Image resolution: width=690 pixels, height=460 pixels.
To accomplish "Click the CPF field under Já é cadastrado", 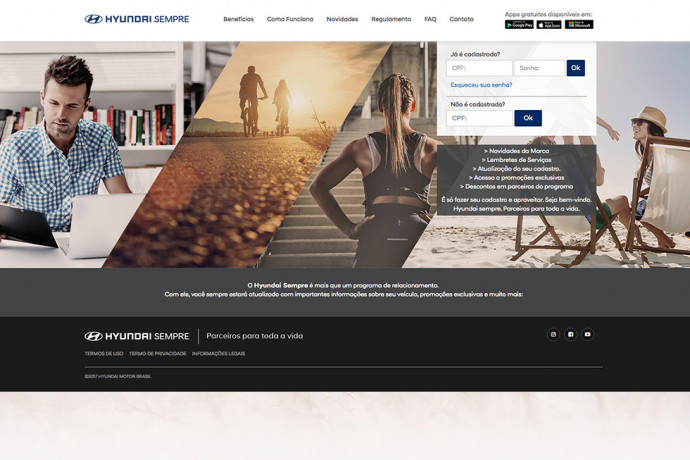I will pos(479,68).
